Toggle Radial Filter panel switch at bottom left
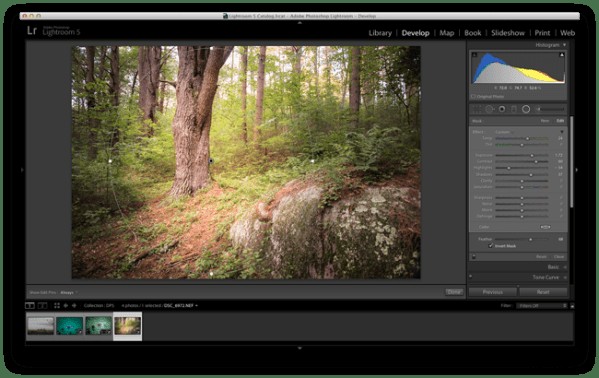599x378 pixels. point(474,256)
